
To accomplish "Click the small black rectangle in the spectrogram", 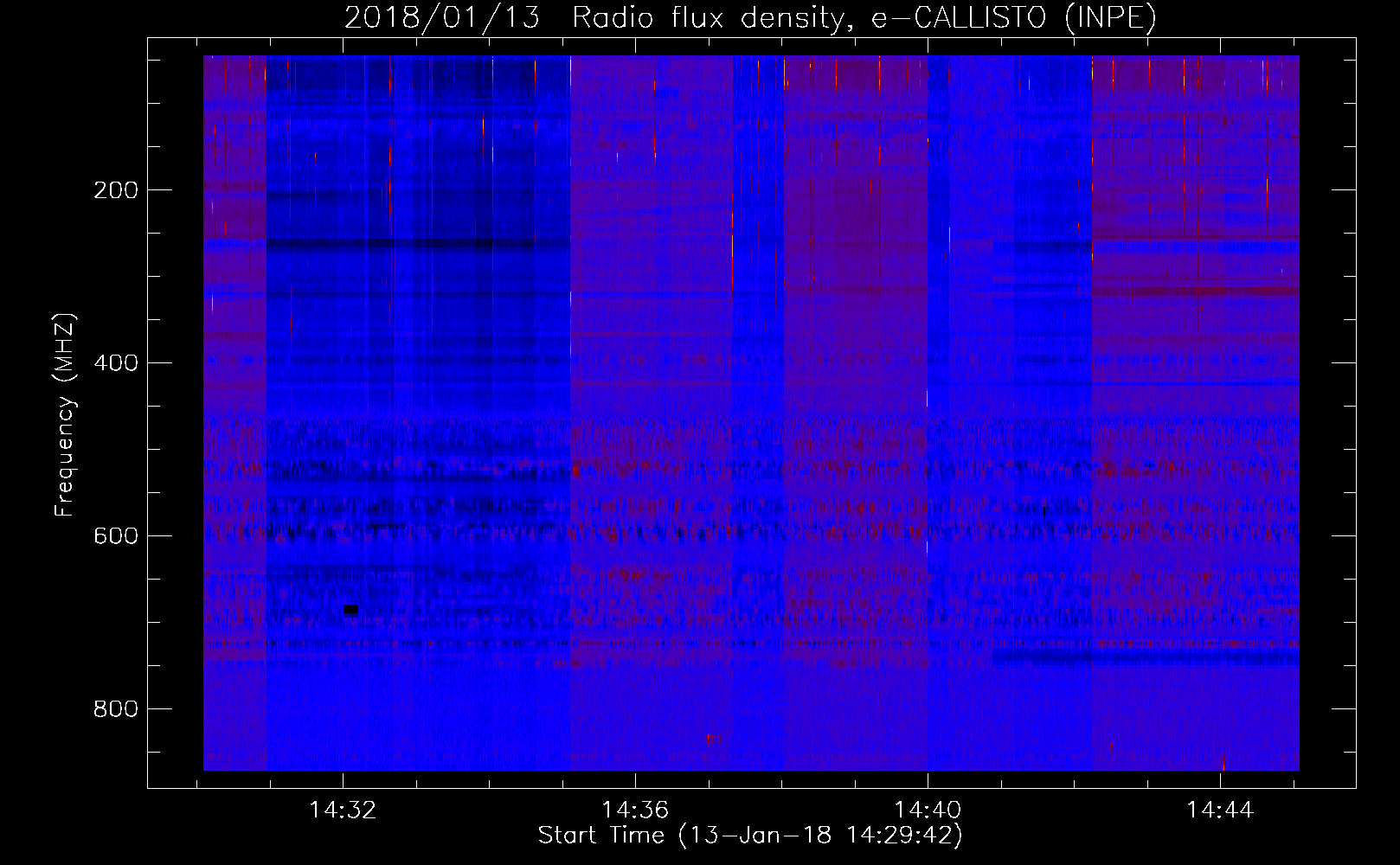I will pos(350,610).
